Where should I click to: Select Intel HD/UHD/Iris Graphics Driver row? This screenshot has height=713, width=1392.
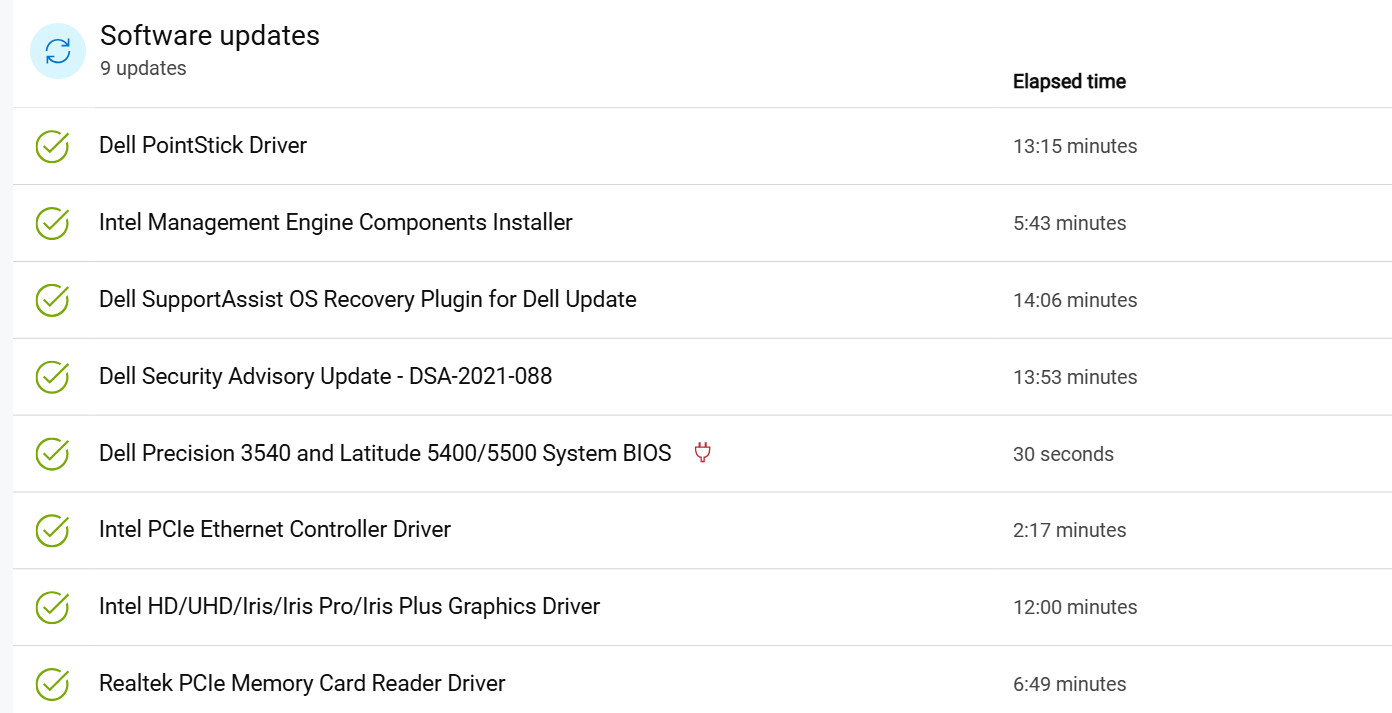click(x=702, y=607)
